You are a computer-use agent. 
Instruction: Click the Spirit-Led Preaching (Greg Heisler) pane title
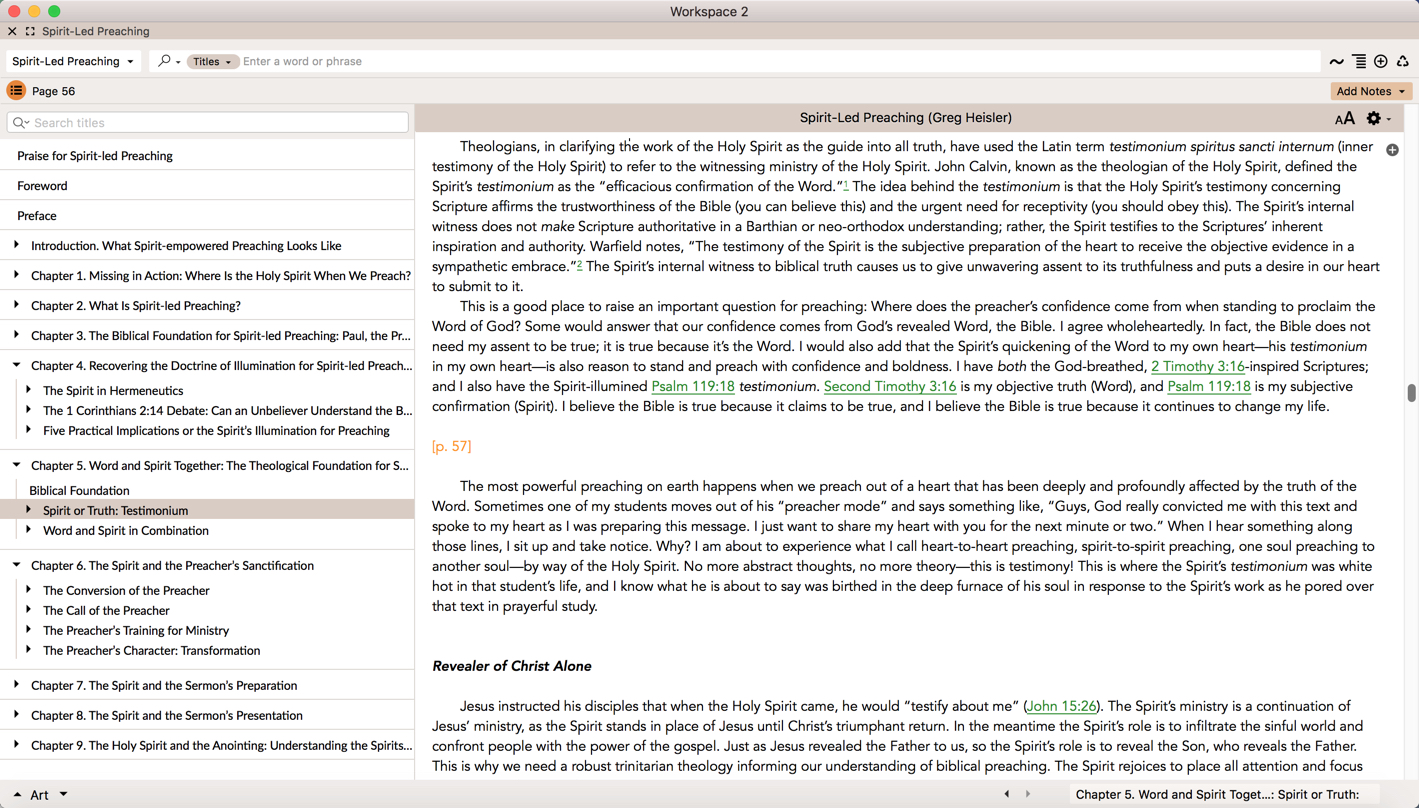click(x=906, y=118)
